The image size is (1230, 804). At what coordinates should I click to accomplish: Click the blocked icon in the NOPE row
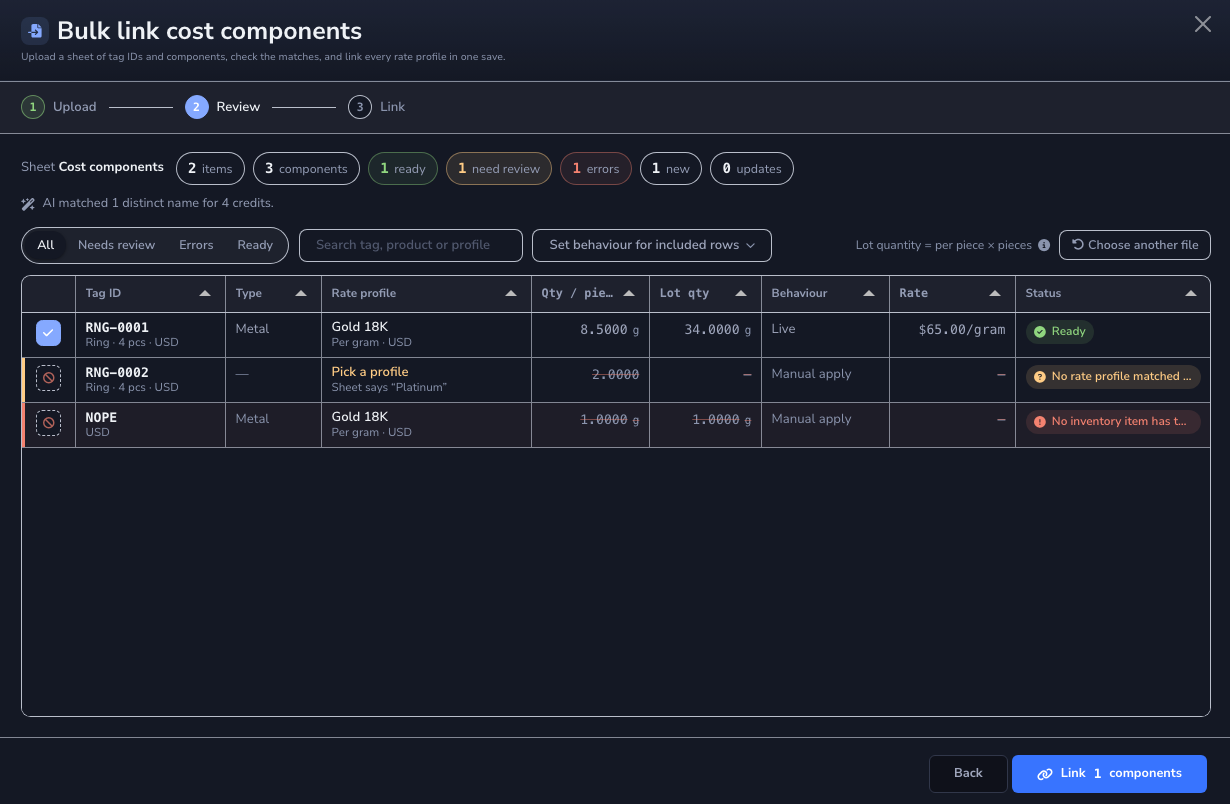click(48, 424)
